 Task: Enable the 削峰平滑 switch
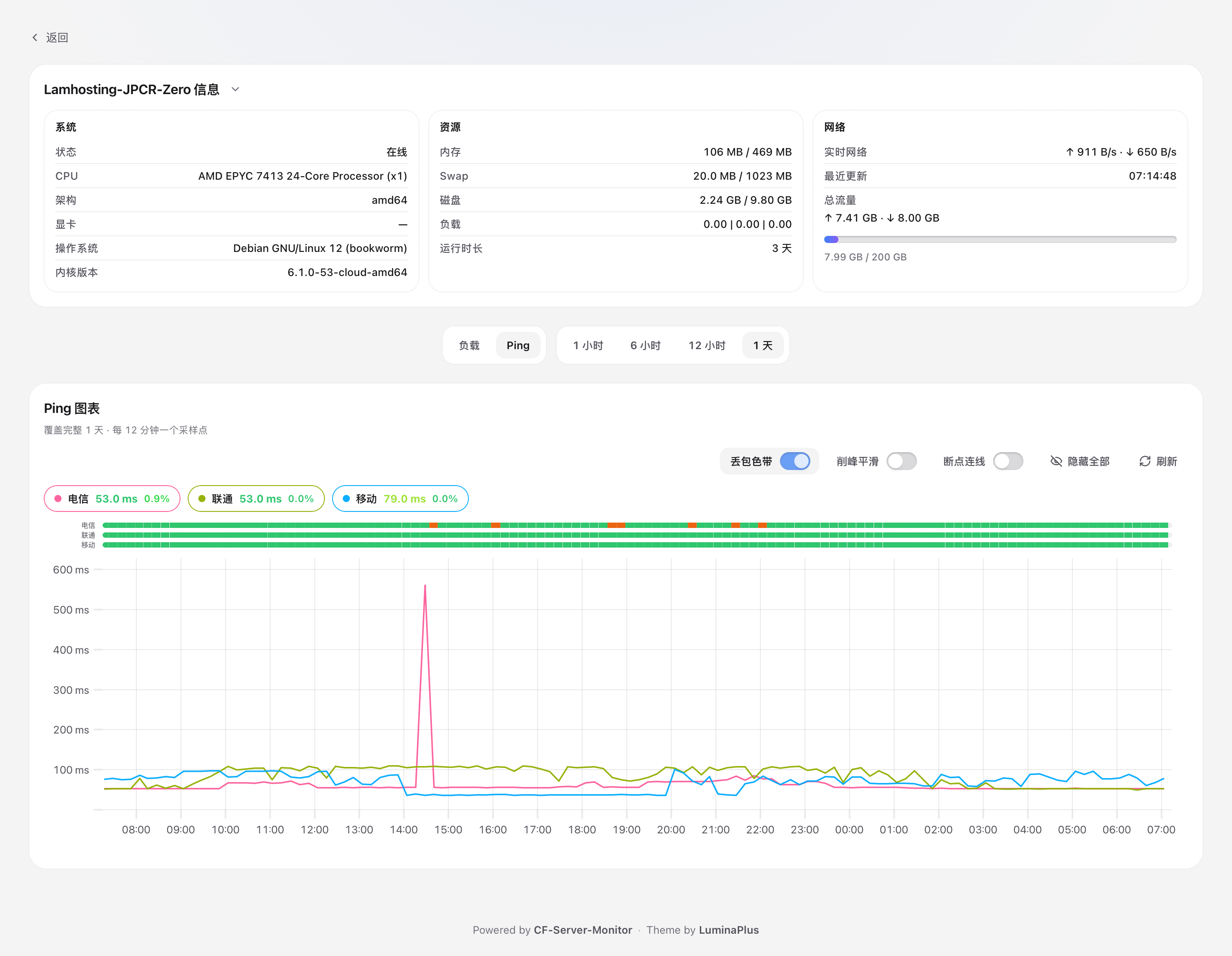901,461
